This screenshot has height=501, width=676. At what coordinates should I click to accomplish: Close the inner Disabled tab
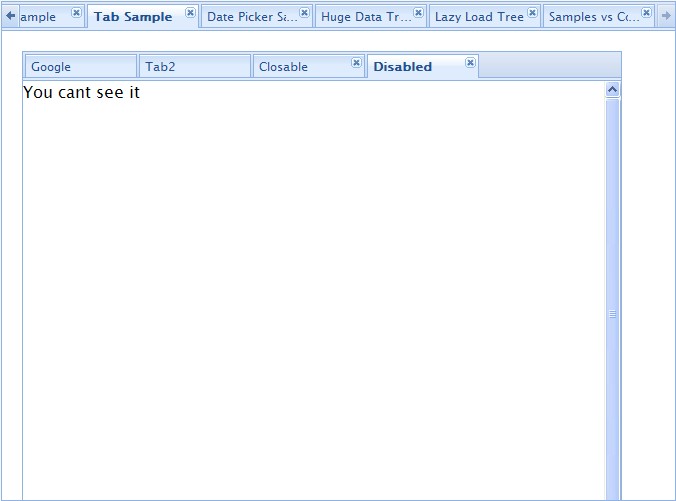pyautogui.click(x=470, y=63)
